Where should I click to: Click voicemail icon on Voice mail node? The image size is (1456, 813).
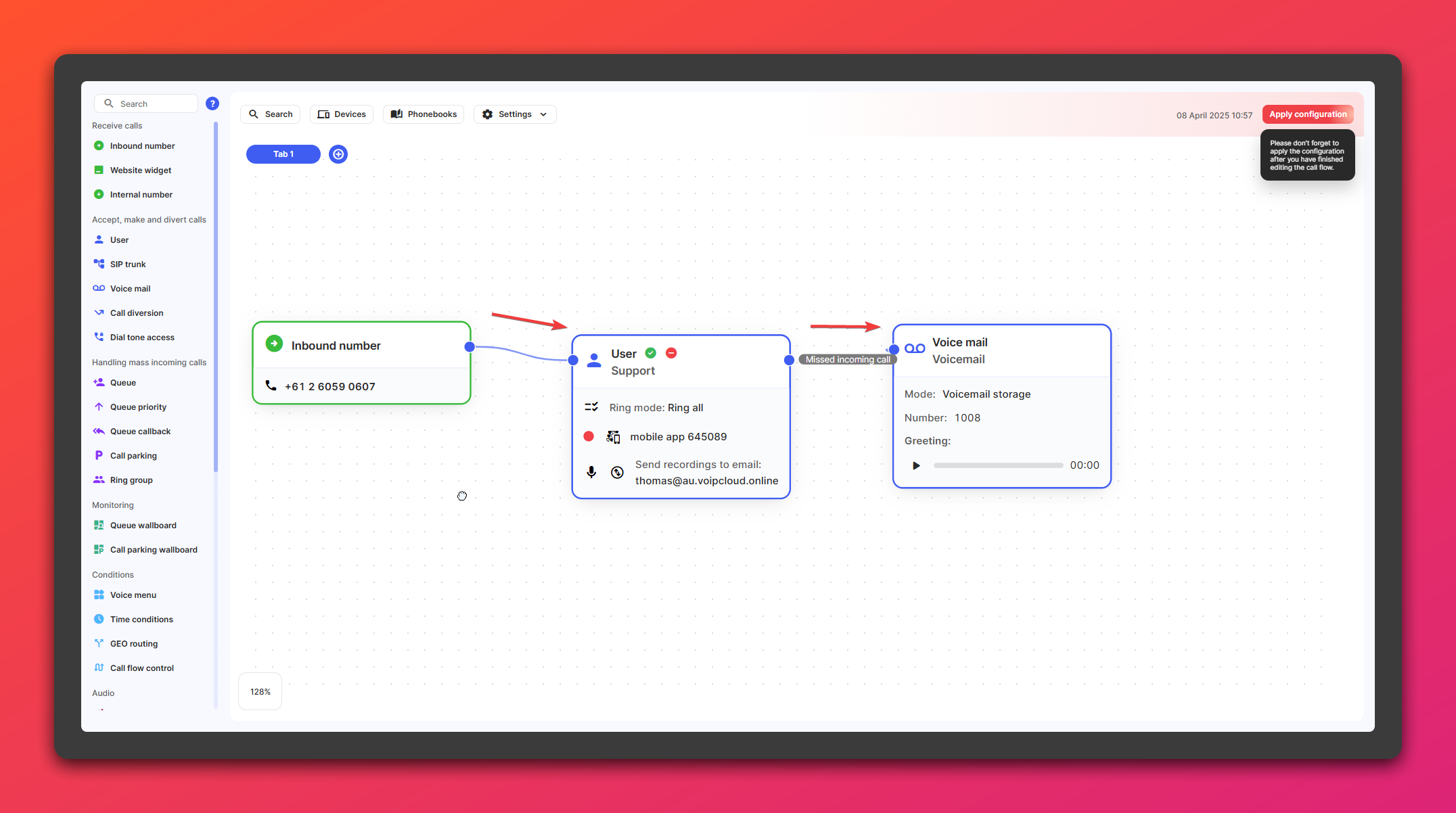(x=915, y=349)
